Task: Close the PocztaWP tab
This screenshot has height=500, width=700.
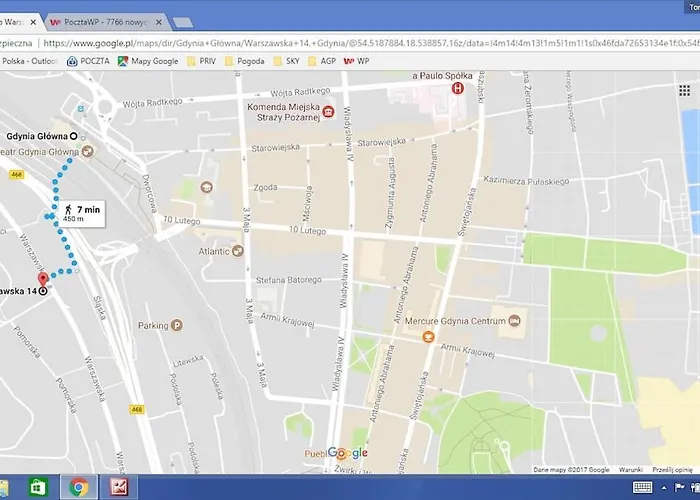Action: [x=158, y=21]
